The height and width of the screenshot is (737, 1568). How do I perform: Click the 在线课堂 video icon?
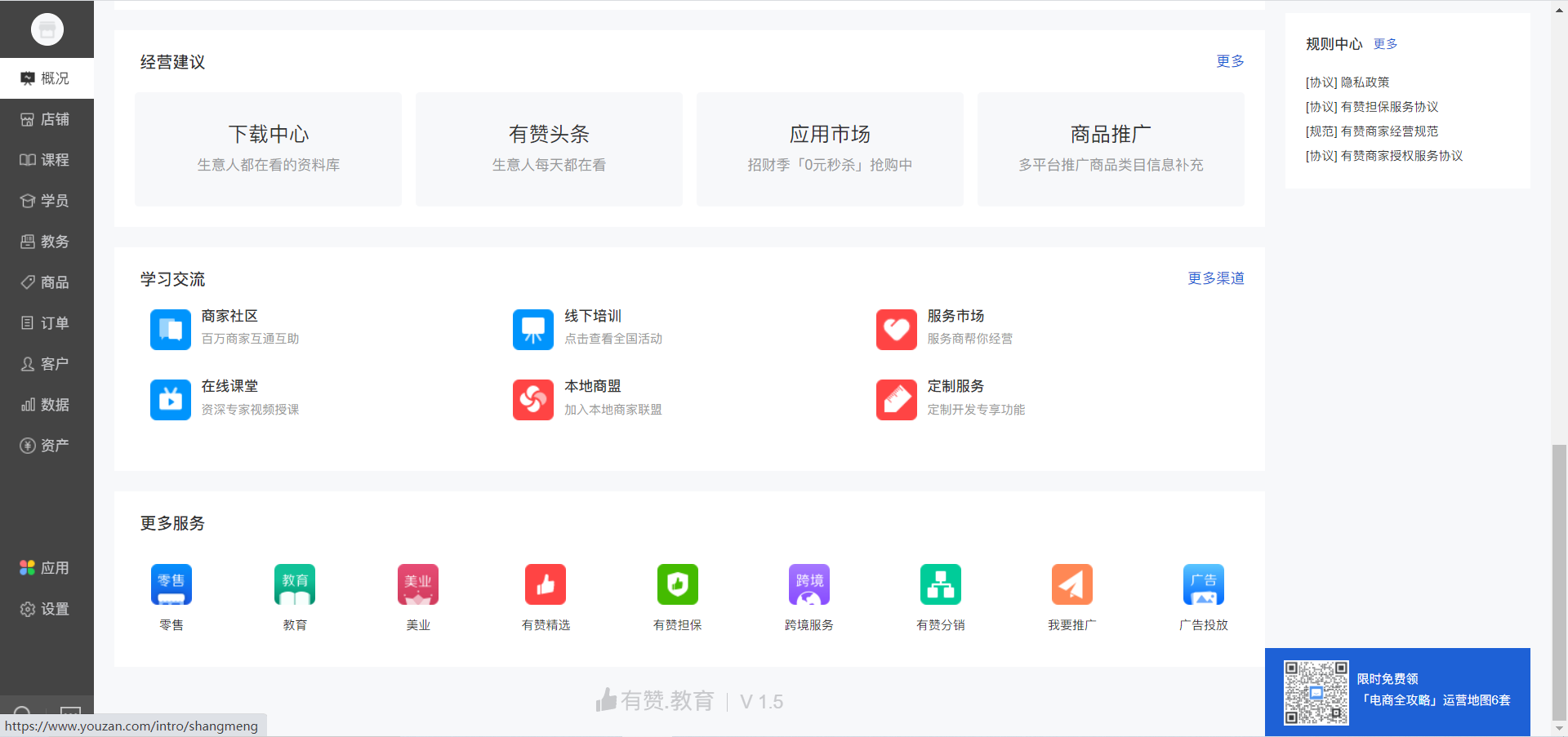tap(171, 399)
